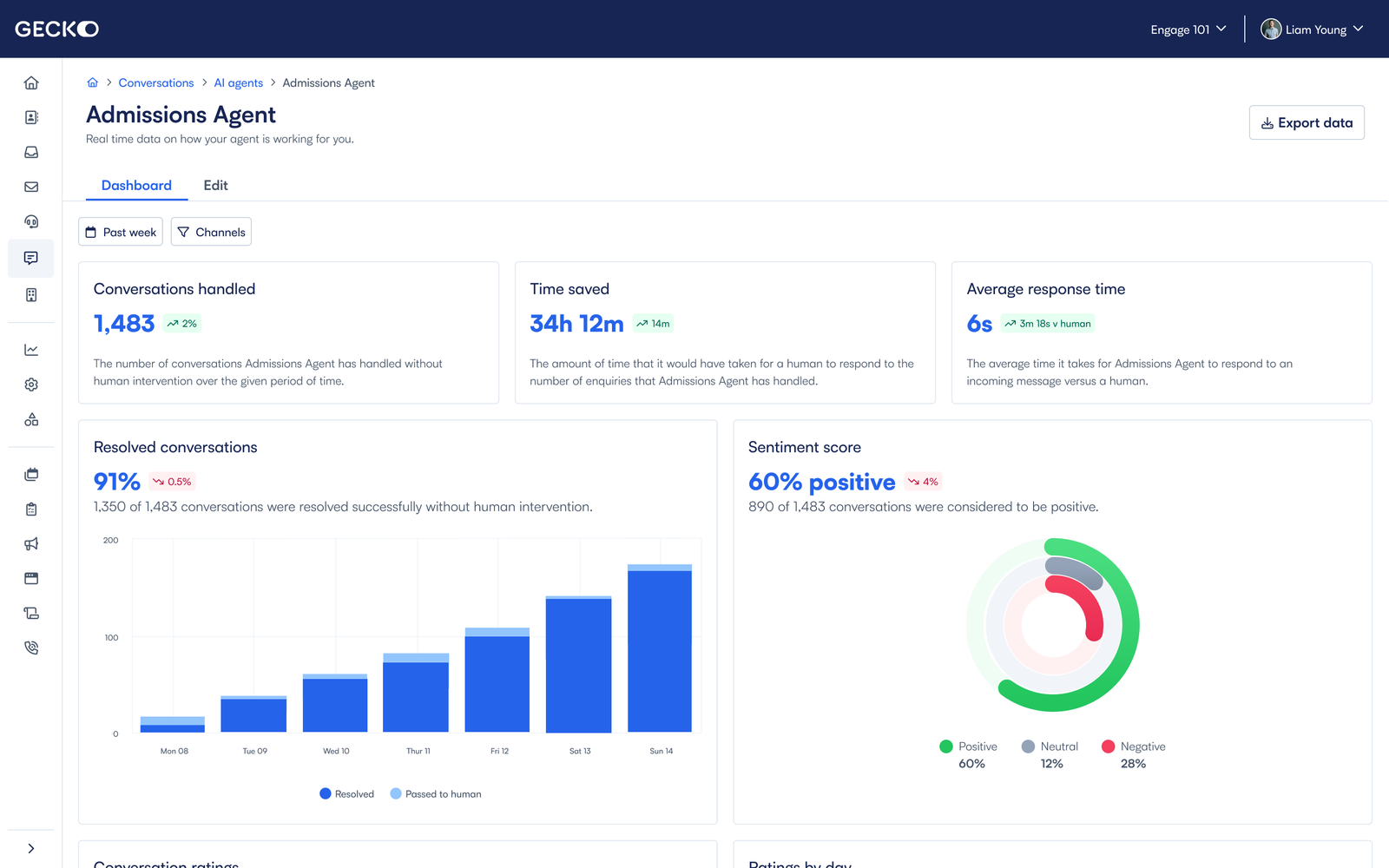Open the AI agents breadcrumb link

coord(238,82)
